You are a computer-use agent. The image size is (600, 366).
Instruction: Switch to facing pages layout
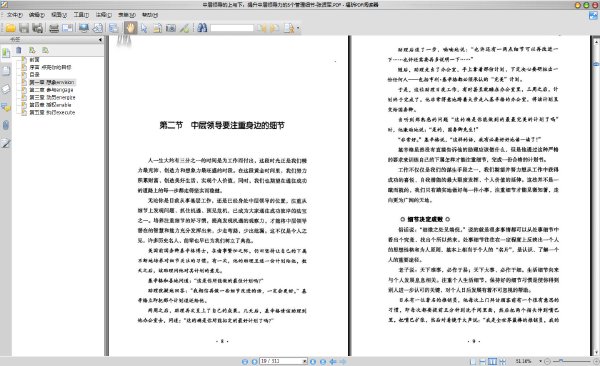[x=492, y=361]
